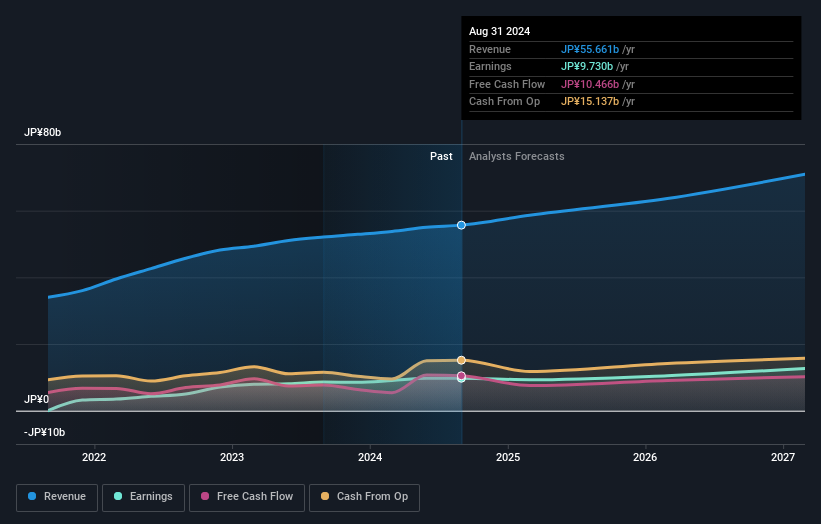This screenshot has height=524, width=821.
Task: Click the JP¥9.730b earnings value
Action: pos(587,66)
